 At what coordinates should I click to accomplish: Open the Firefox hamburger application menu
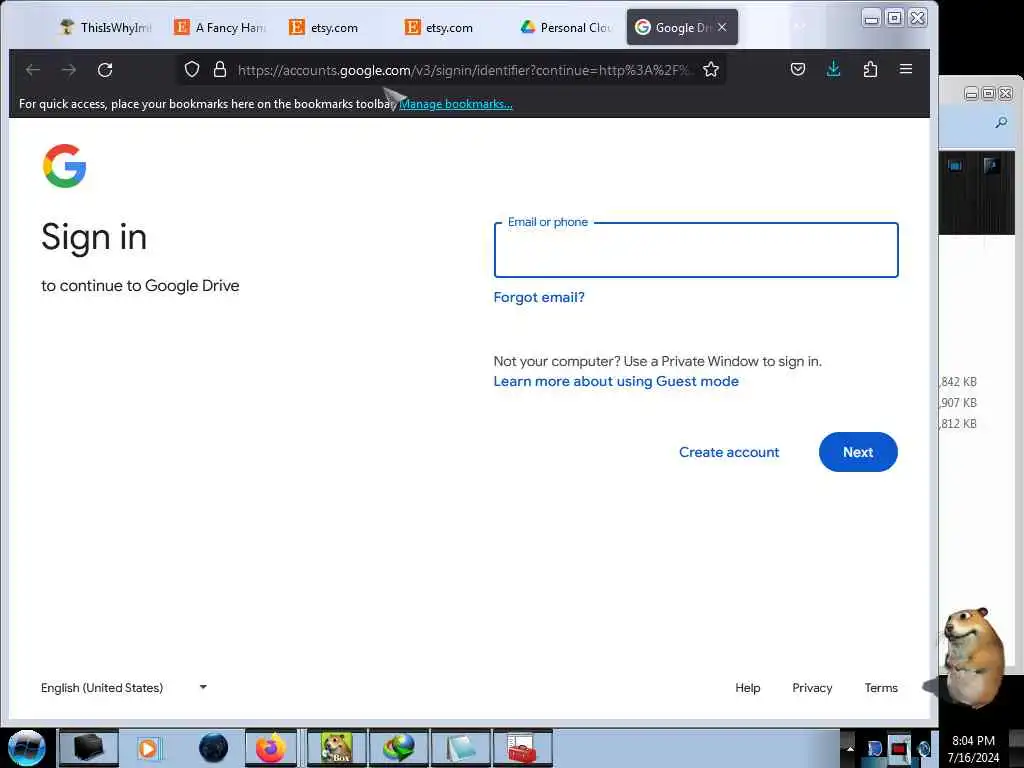(906, 69)
